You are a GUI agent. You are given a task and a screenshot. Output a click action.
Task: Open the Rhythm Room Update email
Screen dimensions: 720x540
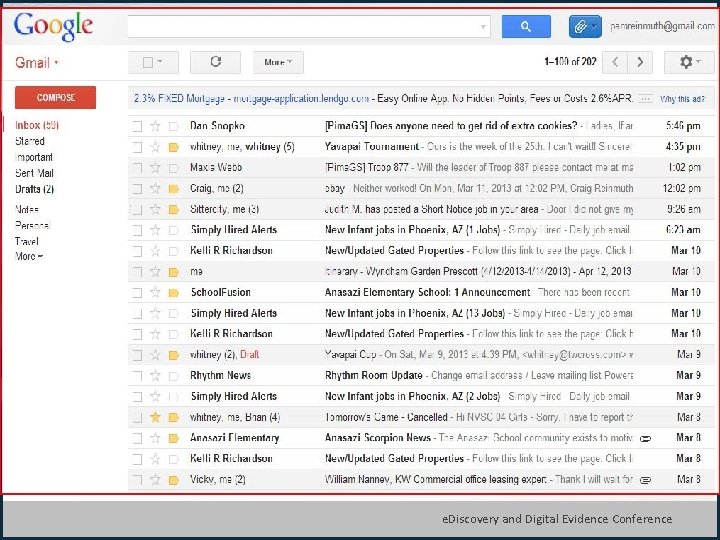pos(373,376)
